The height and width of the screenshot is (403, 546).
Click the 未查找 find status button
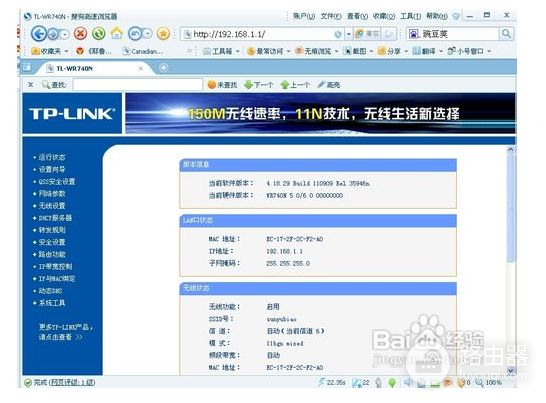click(x=222, y=85)
